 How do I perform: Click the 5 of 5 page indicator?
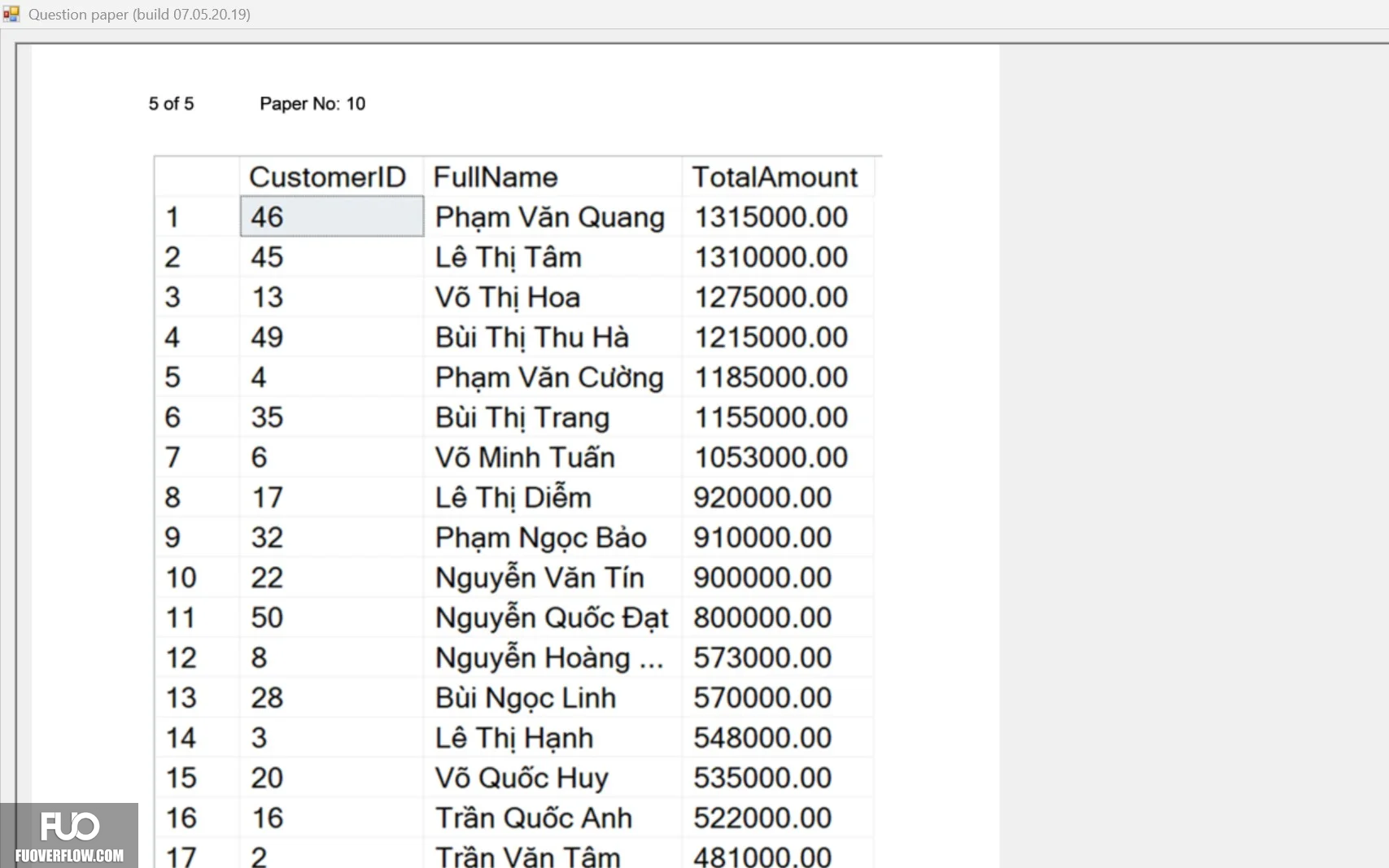(x=171, y=103)
